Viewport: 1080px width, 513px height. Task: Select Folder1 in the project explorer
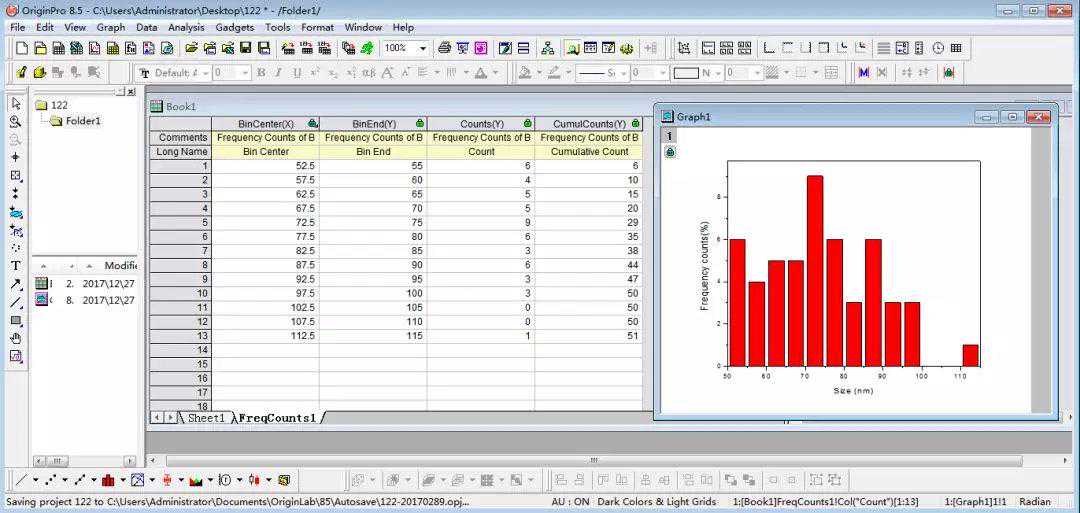coord(83,121)
